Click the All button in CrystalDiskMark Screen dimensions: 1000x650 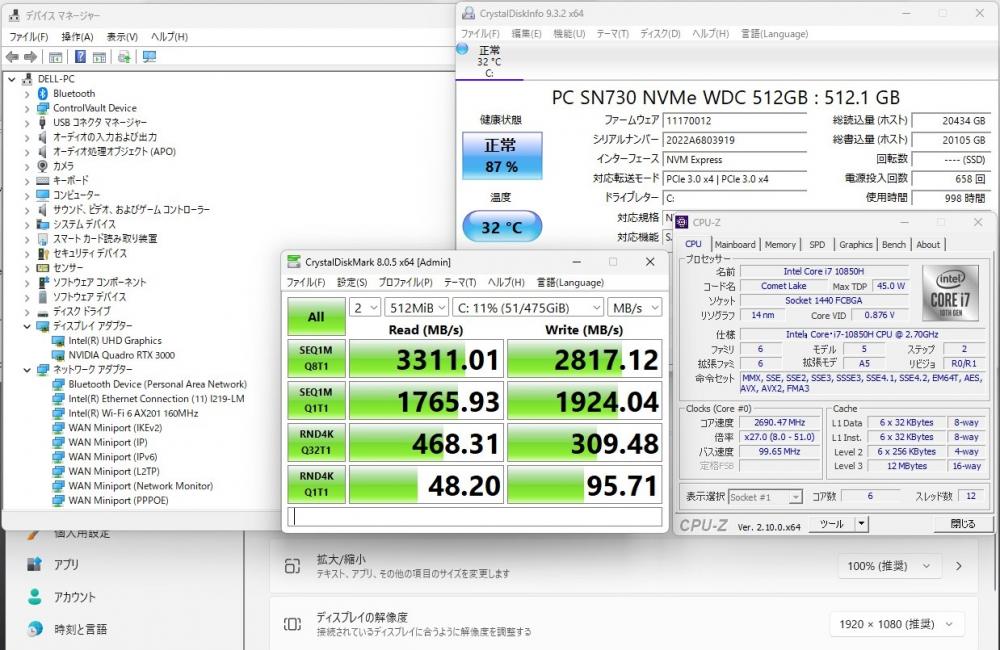pyautogui.click(x=316, y=317)
